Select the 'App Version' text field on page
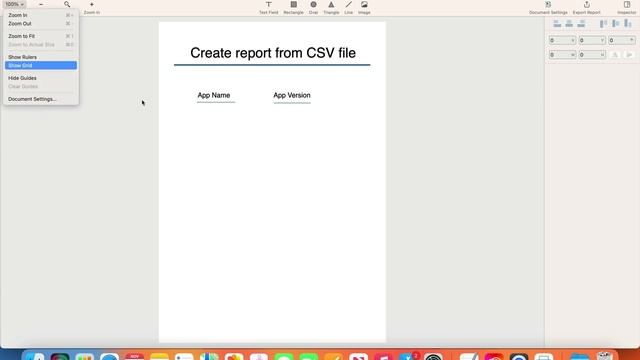Image resolution: width=640 pixels, height=360 pixels. click(x=292, y=96)
